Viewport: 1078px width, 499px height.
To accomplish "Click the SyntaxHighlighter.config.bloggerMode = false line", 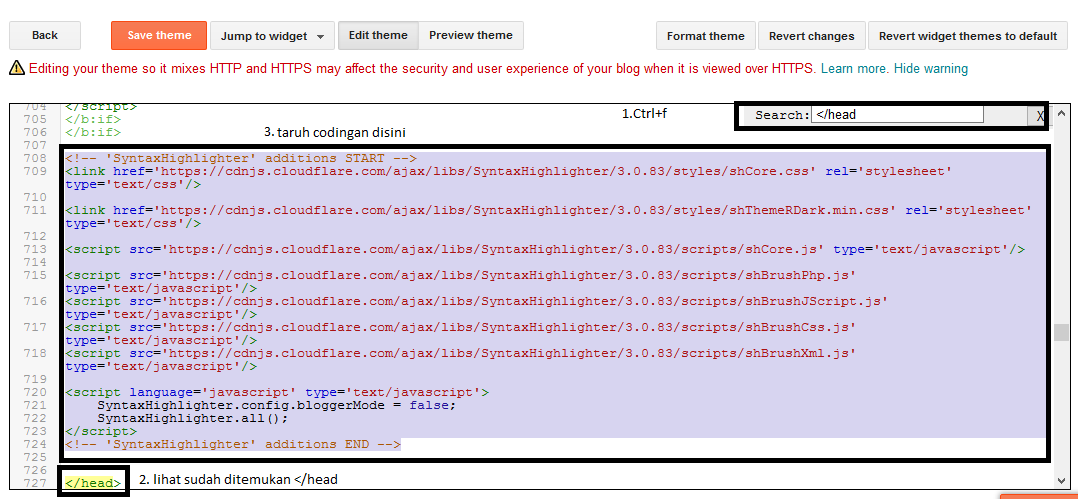I will click(276, 406).
